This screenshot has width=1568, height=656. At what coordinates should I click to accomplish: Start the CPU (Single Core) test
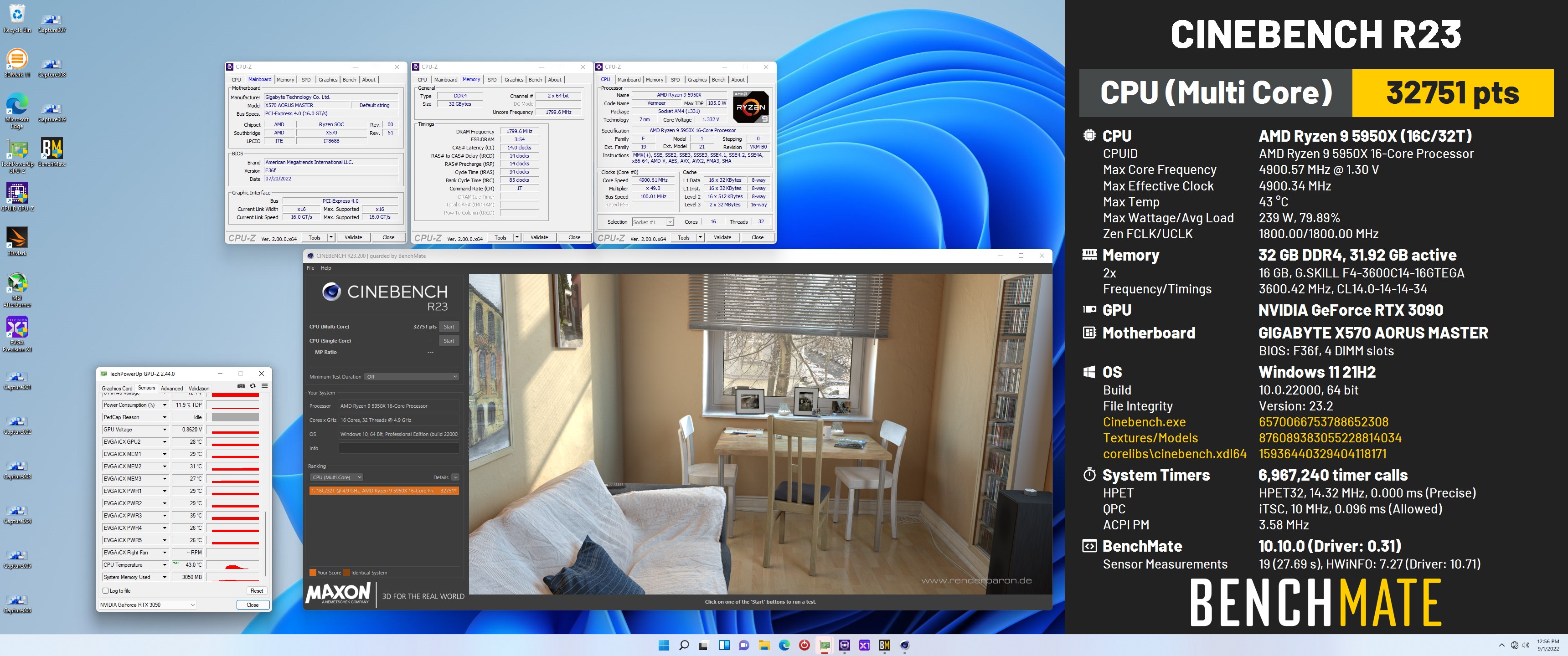pos(449,341)
